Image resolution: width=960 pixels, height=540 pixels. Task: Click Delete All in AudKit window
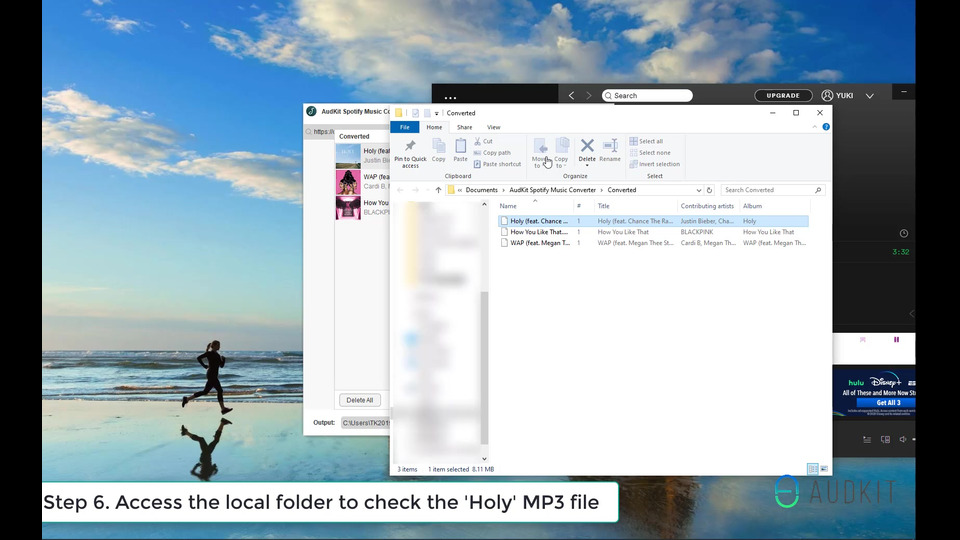pyautogui.click(x=360, y=400)
